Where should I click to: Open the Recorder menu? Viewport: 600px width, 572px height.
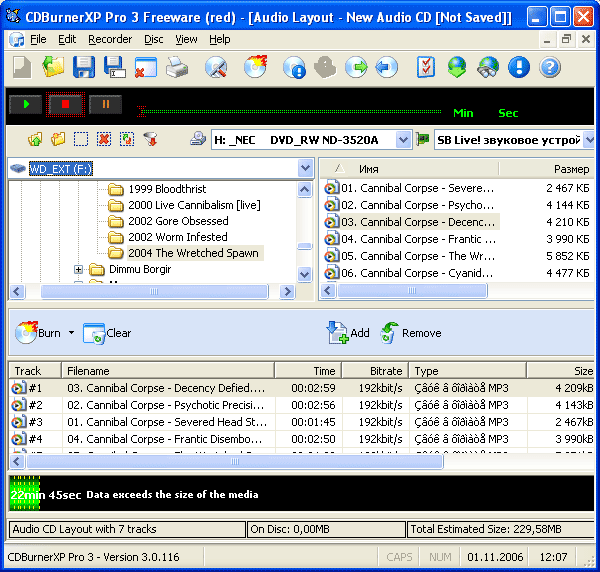(110, 39)
